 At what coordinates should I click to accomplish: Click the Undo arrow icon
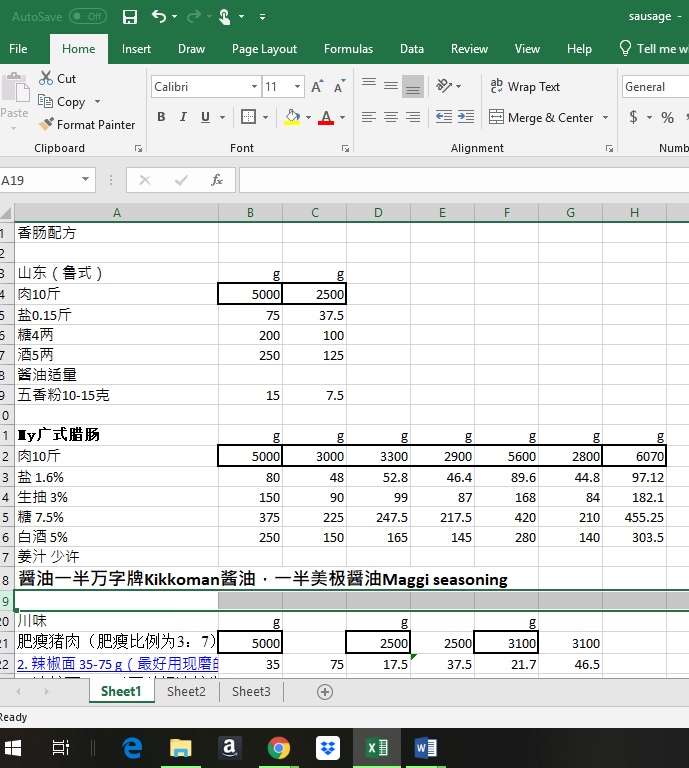tap(159, 17)
